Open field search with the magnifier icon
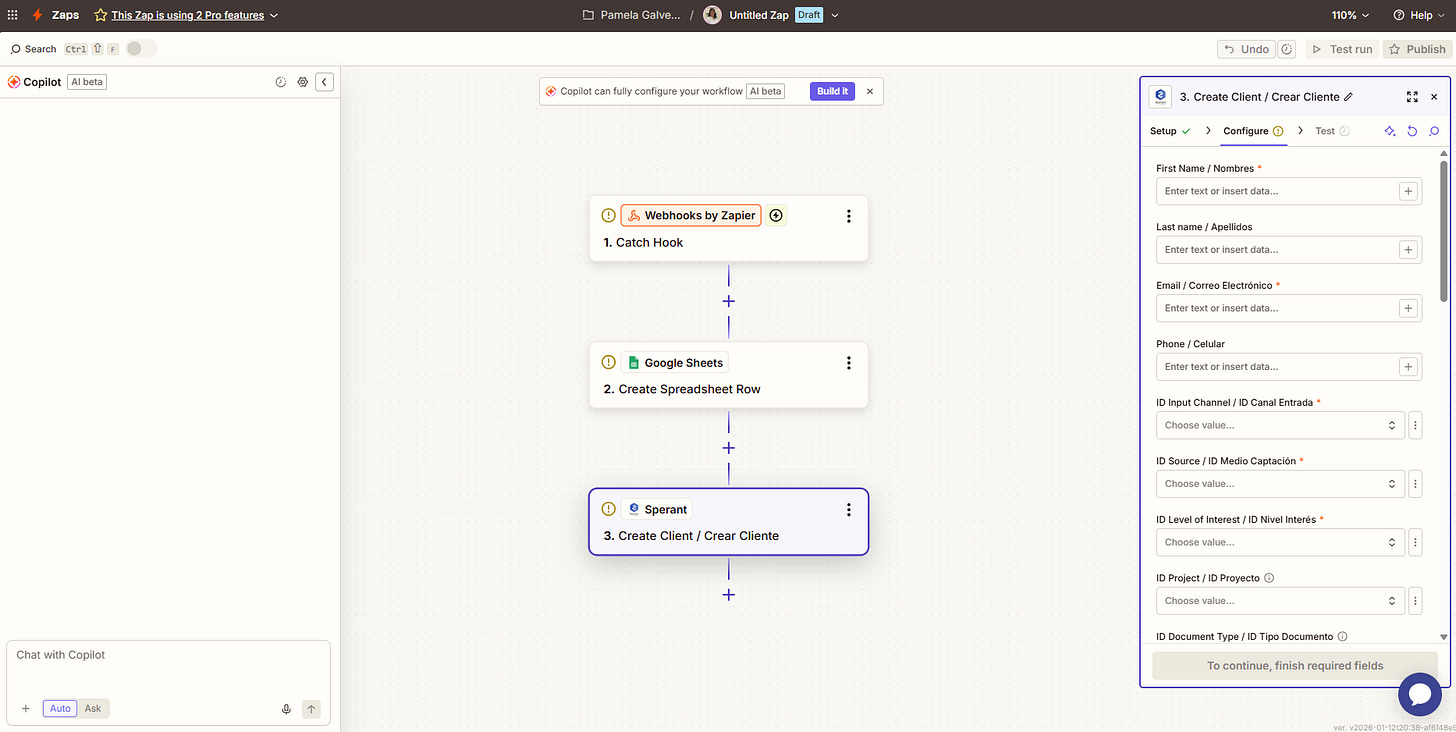The width and height of the screenshot is (1456, 732). coord(1434,131)
